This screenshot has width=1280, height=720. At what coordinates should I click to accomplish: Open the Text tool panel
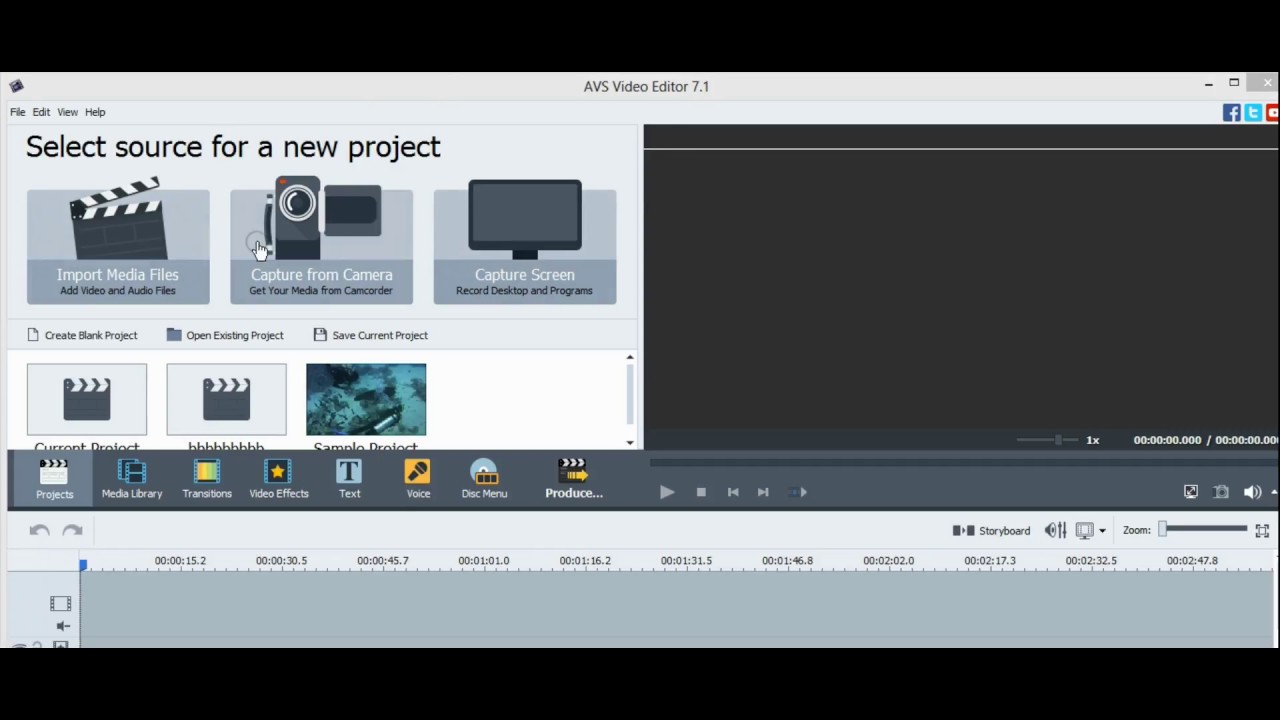point(349,479)
